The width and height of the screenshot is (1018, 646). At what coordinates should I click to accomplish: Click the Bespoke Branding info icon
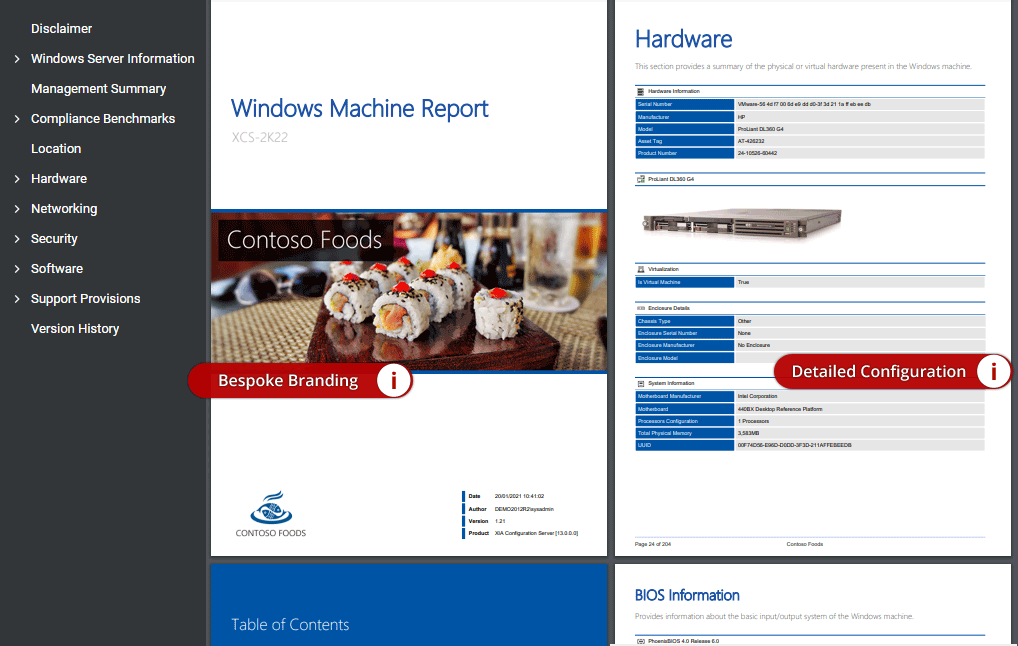(393, 380)
